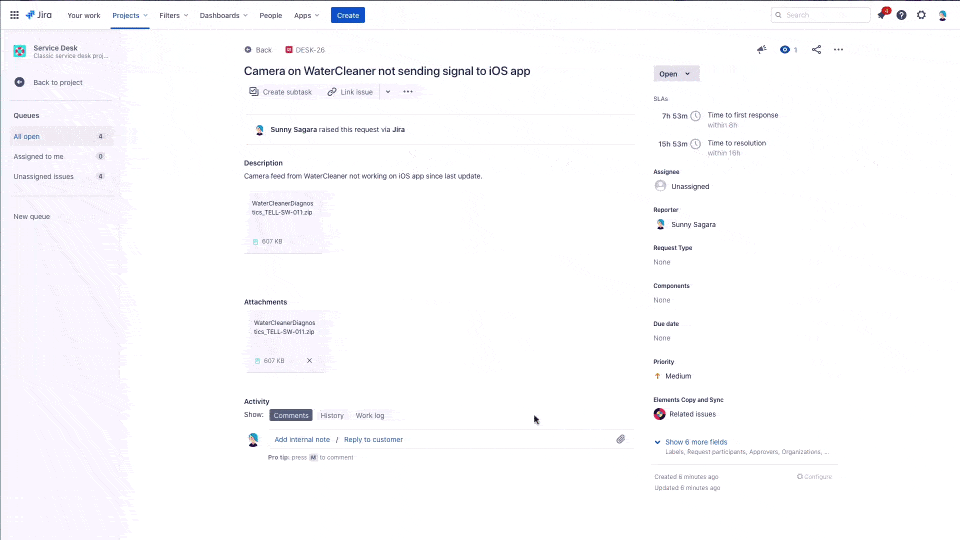Open the user profile avatar in top bar

click(x=942, y=15)
